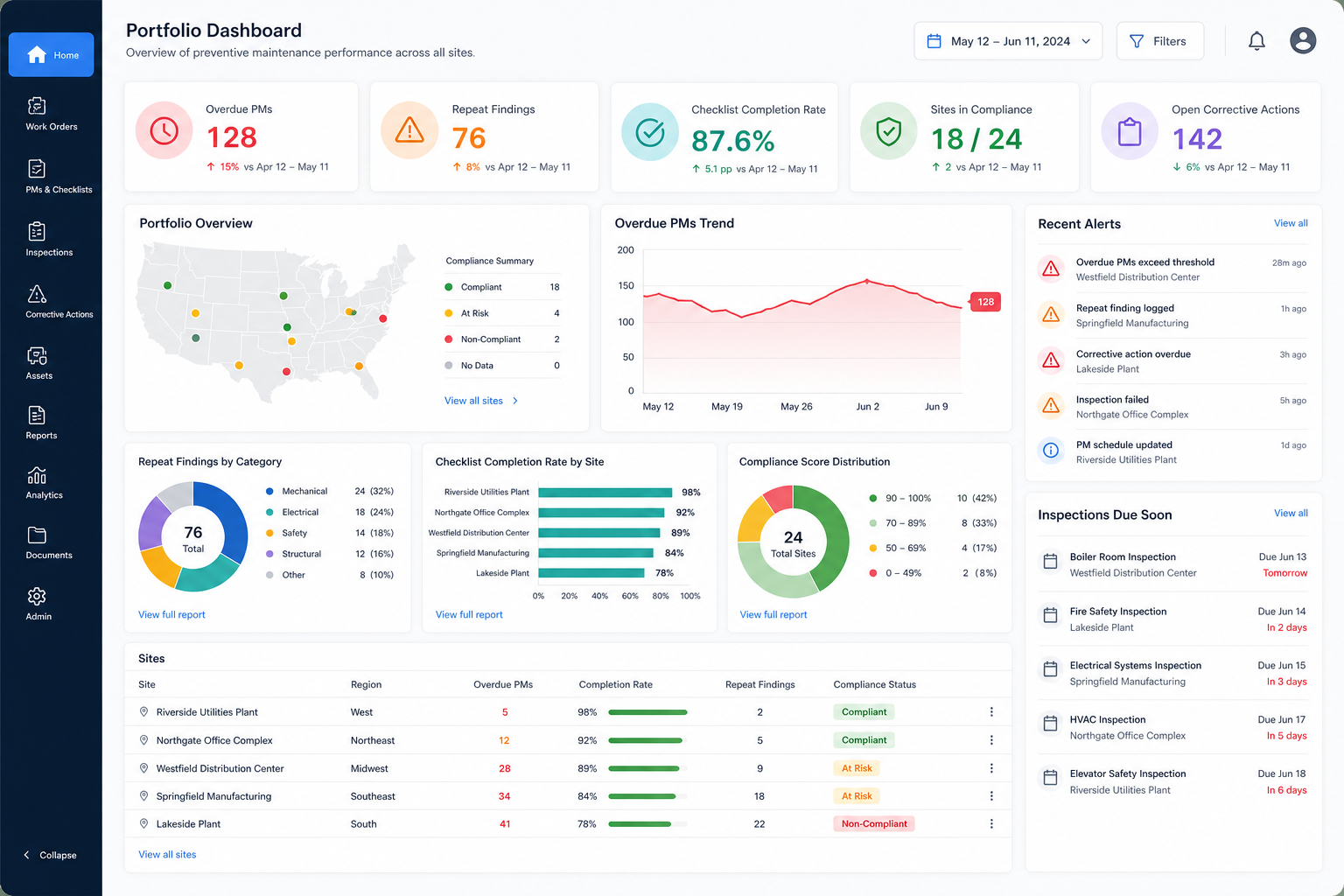Screen dimensions: 1344x896
Task: Click the Riverside Utilities Plant location pin
Action: tap(144, 712)
